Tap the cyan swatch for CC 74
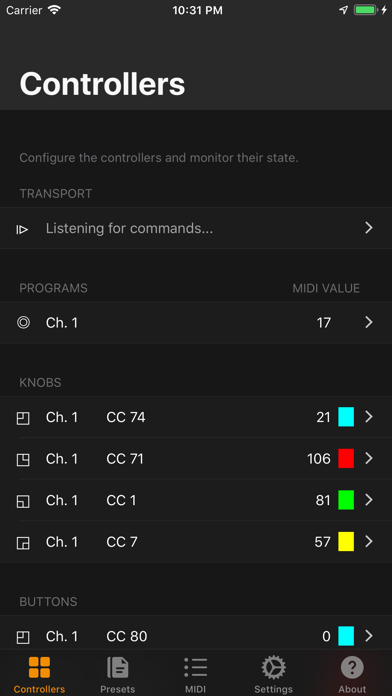Viewport: 392px width, 696px height. (346, 417)
